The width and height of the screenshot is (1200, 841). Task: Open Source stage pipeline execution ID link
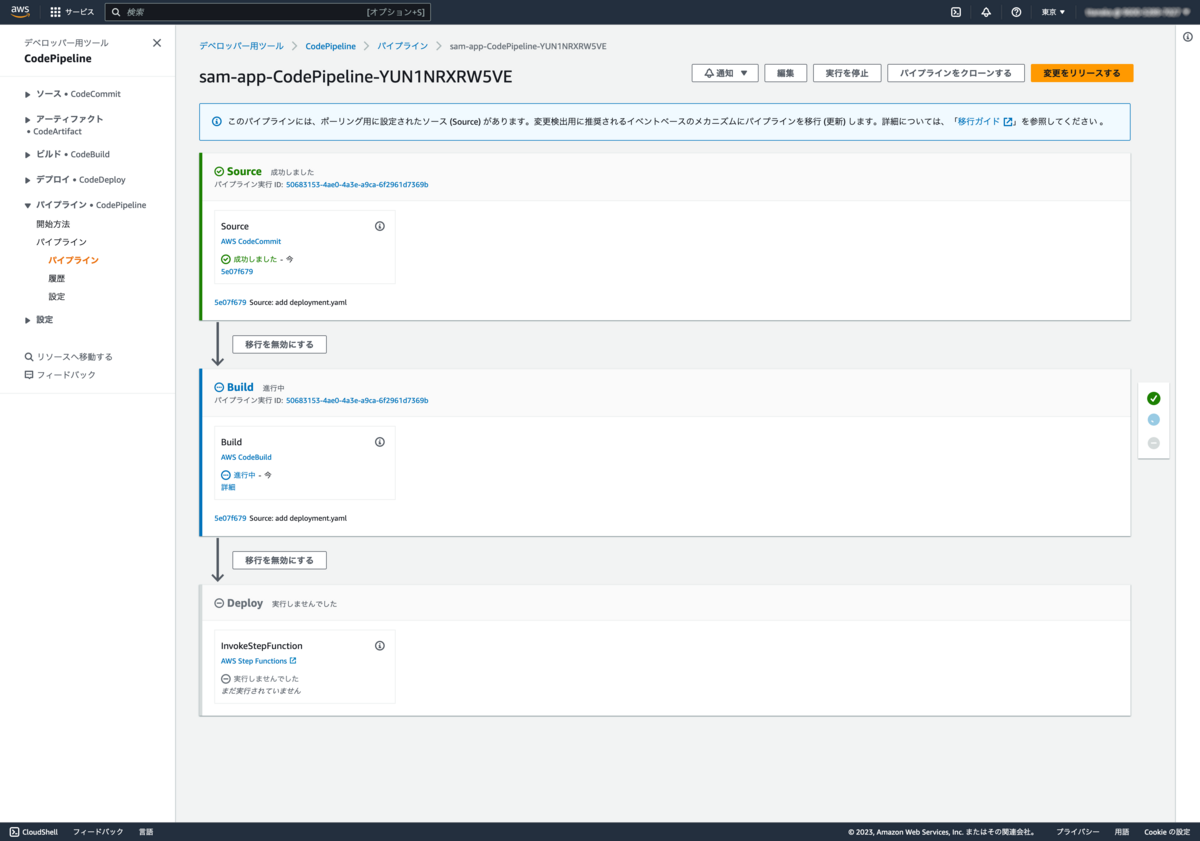pyautogui.click(x=357, y=185)
